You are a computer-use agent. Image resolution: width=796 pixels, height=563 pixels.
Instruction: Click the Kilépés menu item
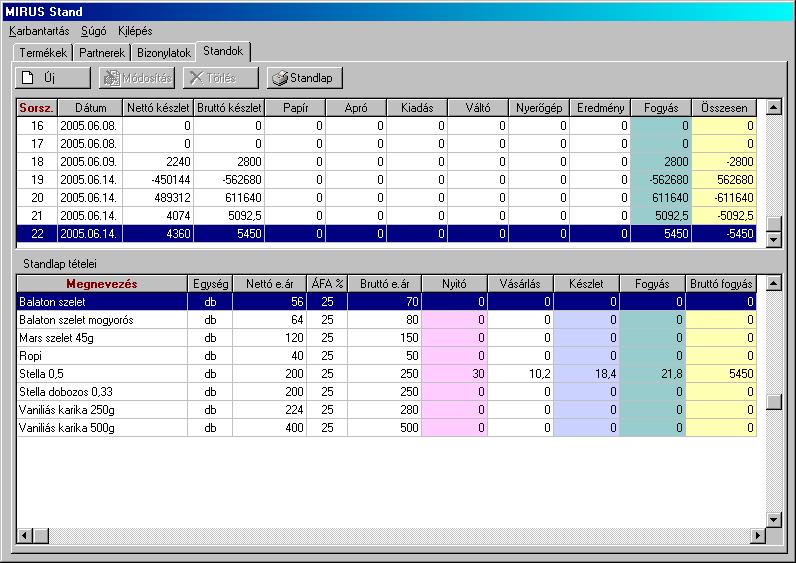[135, 31]
